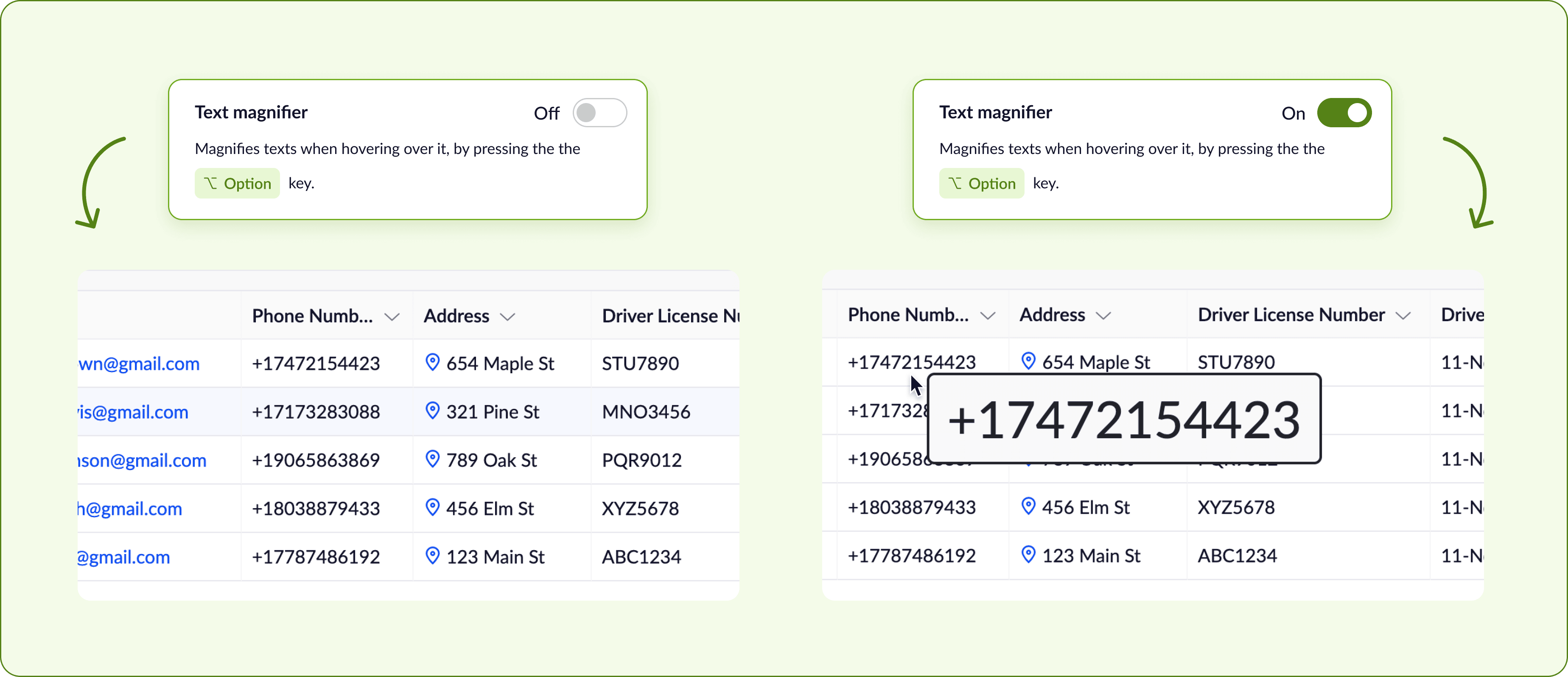This screenshot has height=677, width=1568.
Task: Click location pin beside 654 Maple St, right table
Action: pyautogui.click(x=1028, y=361)
